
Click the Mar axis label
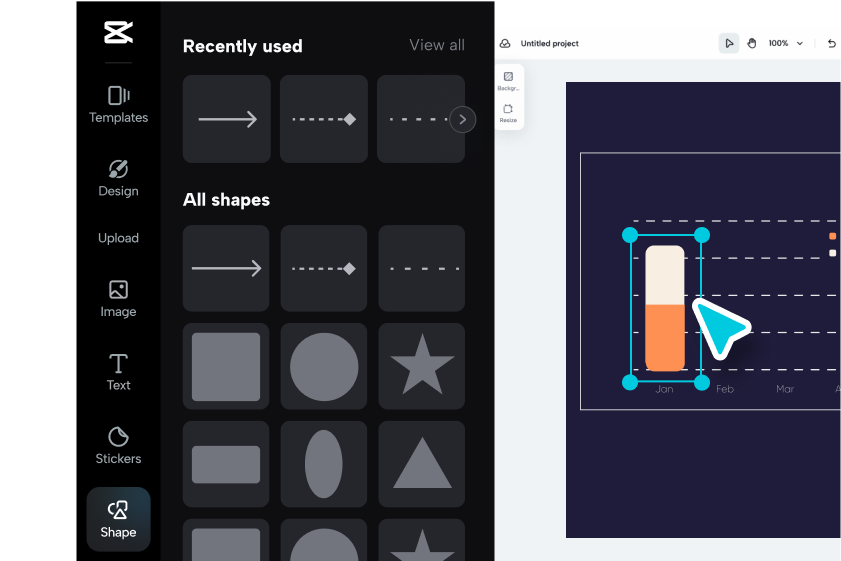click(x=785, y=389)
